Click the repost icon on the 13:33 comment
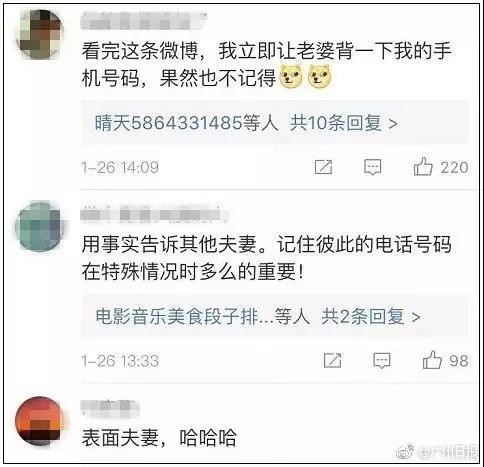 coord(332,360)
